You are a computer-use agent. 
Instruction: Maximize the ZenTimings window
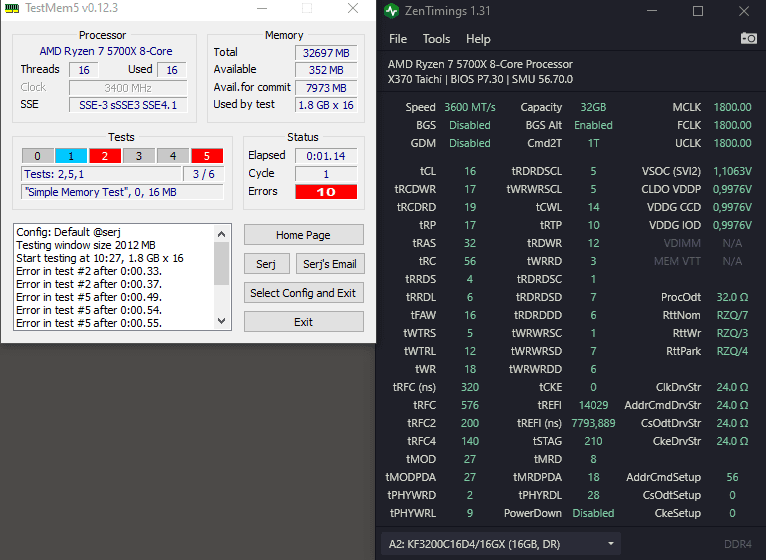click(698, 11)
